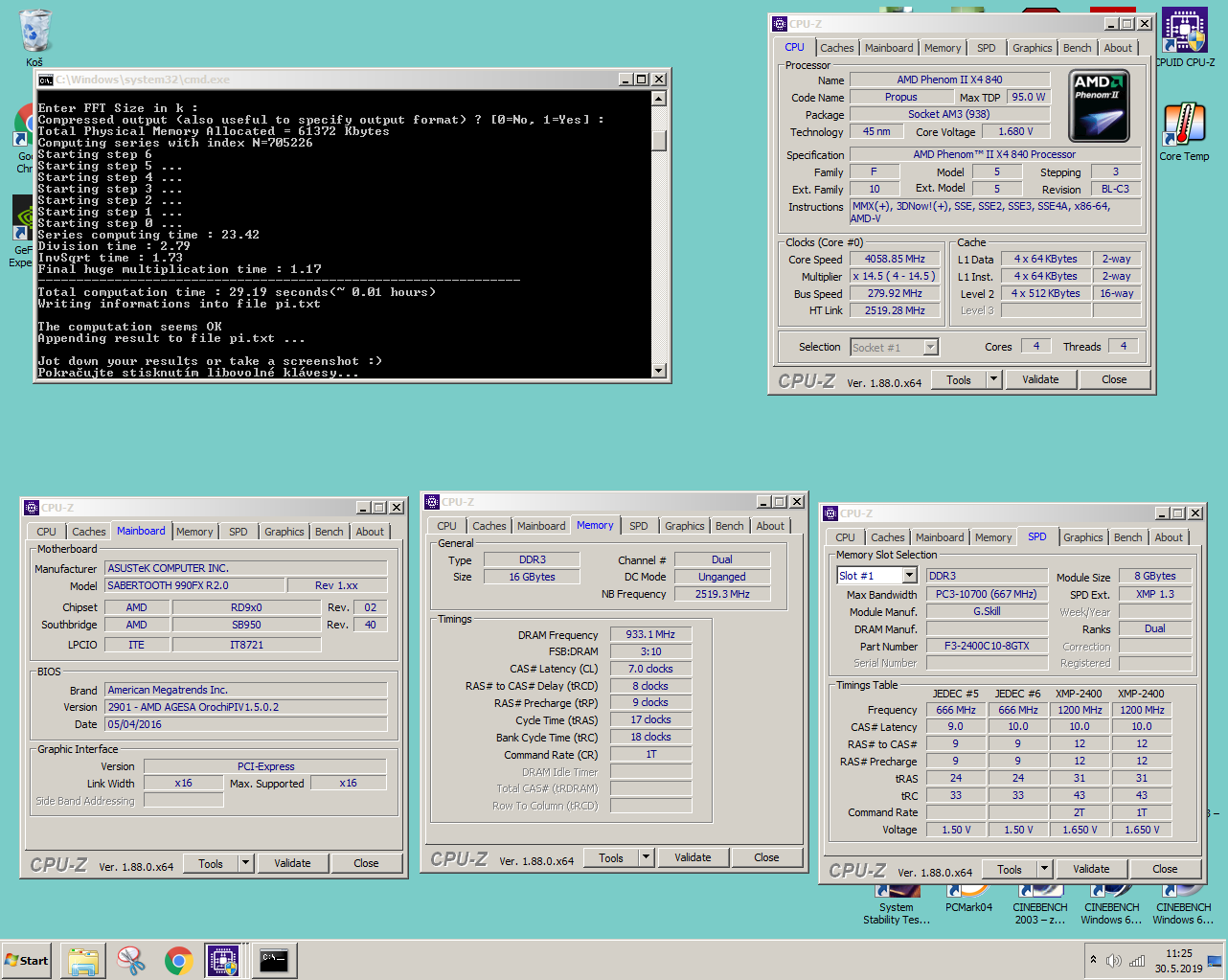
Task: Open Graphics tab in CPU window
Action: click(1033, 48)
